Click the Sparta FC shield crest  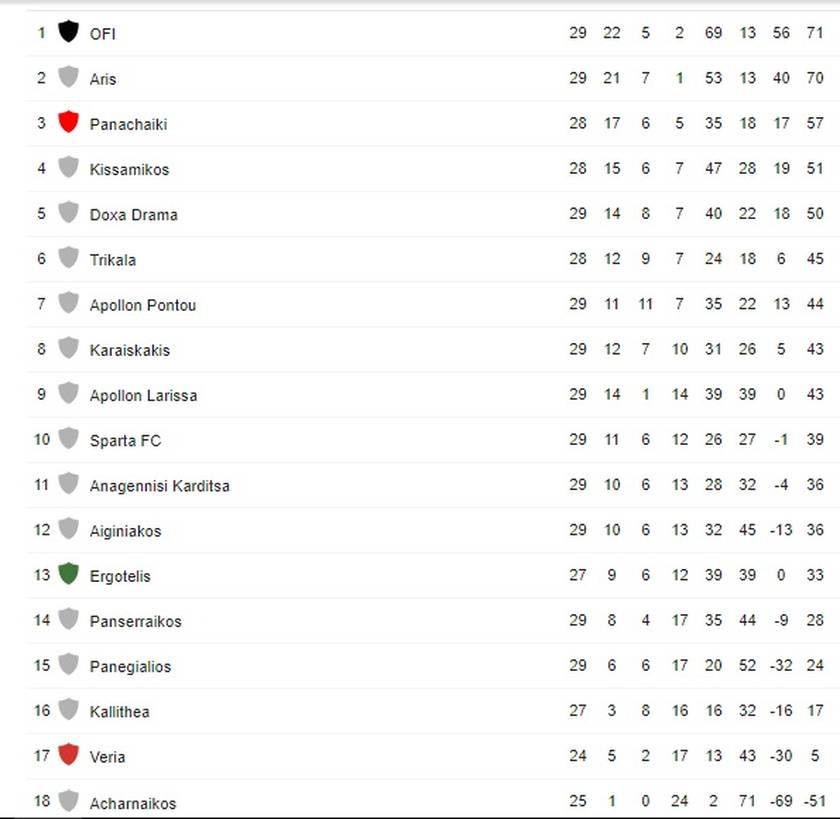[x=68, y=439]
